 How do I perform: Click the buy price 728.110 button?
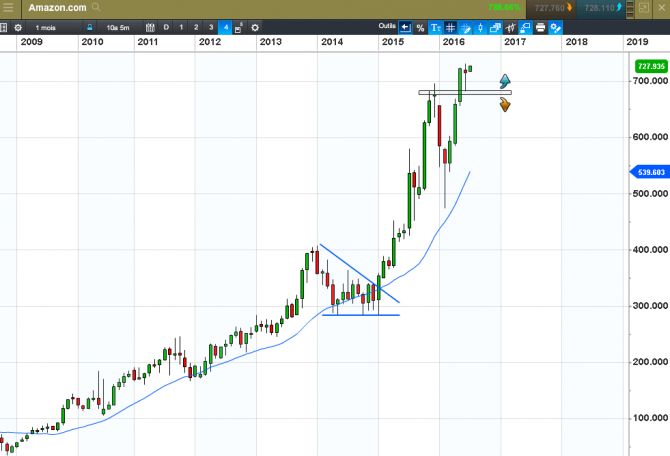(600, 8)
